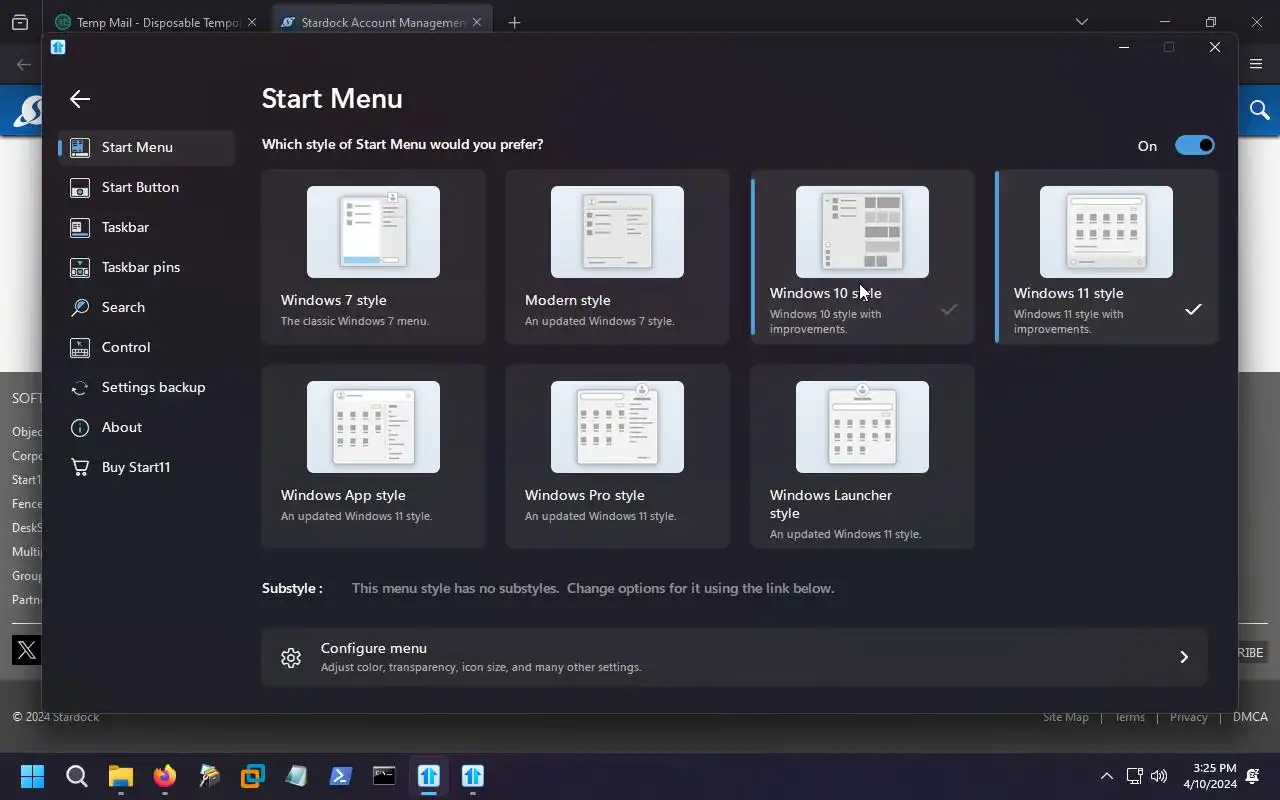Open the Privacy footer link
Screen dimensions: 1280x800
pos(1189,717)
